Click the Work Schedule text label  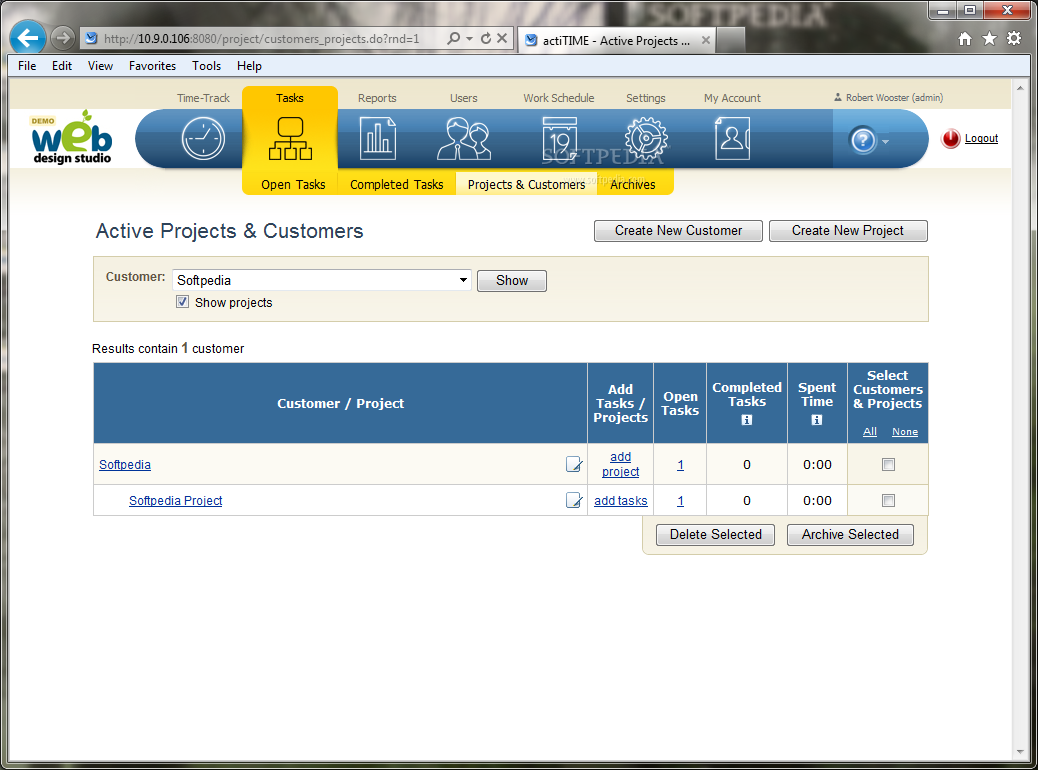tap(559, 98)
